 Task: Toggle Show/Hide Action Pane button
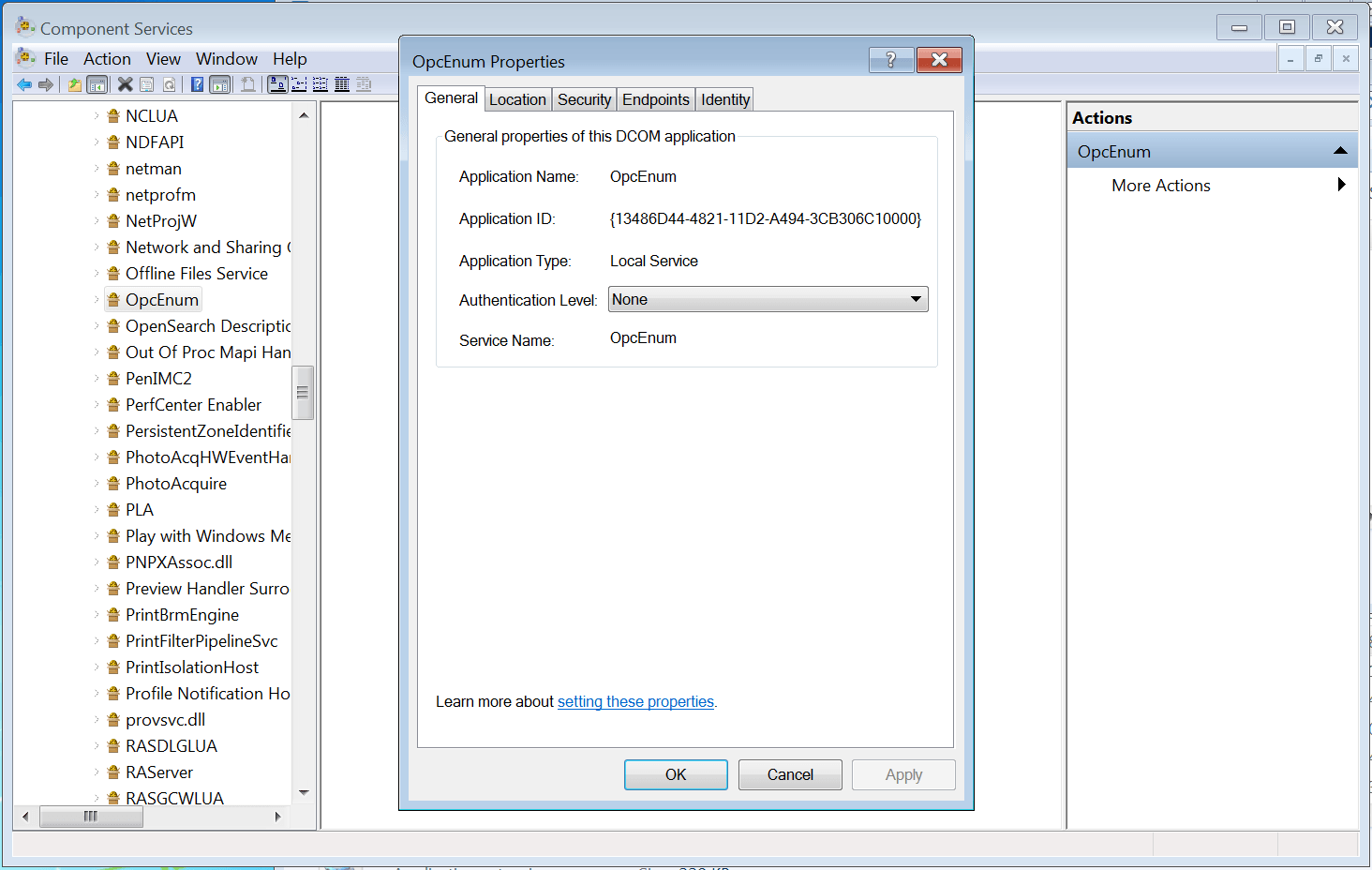point(219,85)
